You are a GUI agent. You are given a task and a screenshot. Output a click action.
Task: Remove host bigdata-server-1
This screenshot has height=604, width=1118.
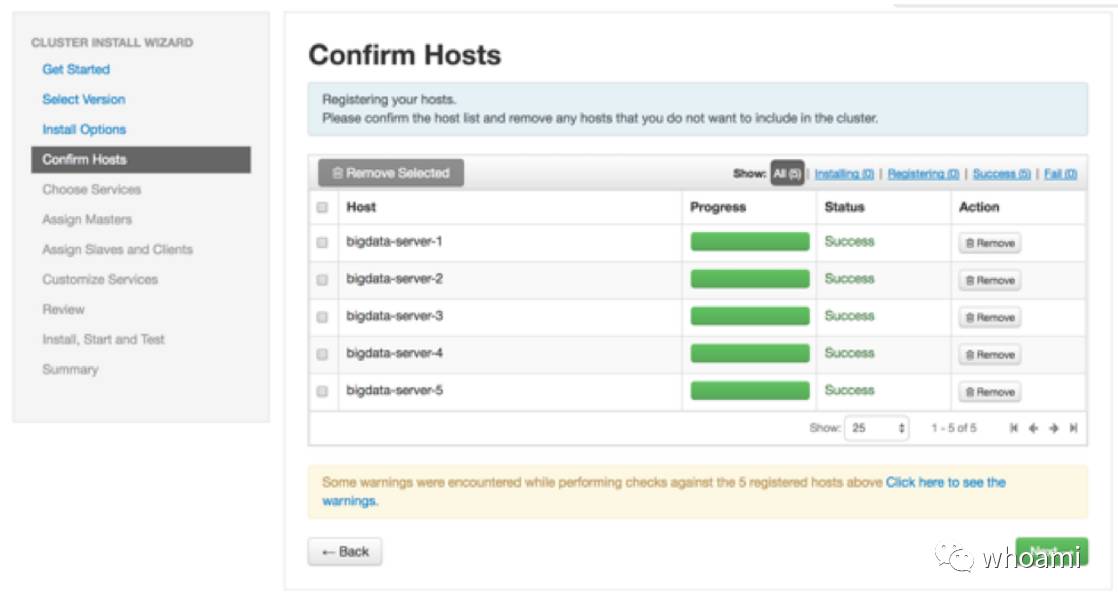click(989, 243)
